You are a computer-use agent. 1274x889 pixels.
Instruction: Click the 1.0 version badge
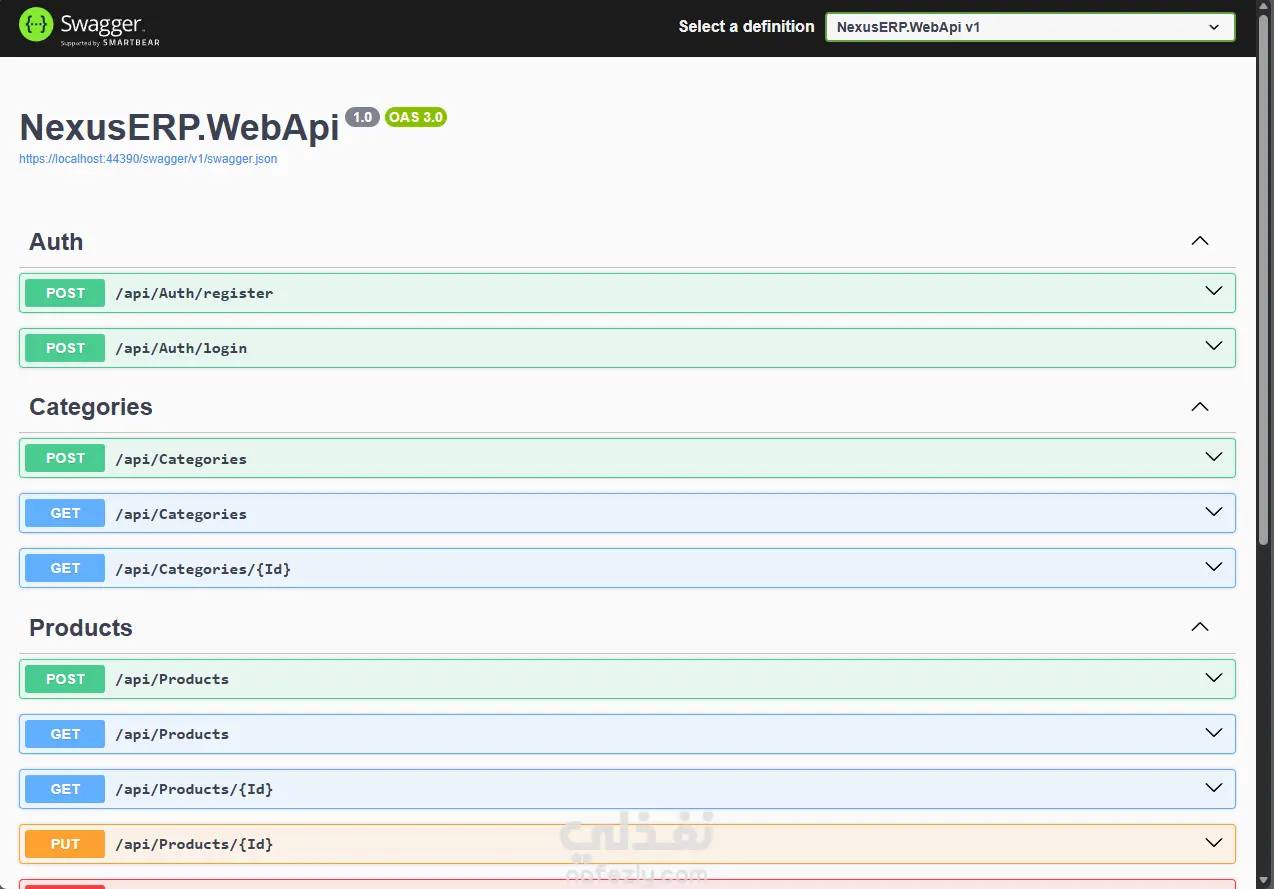click(362, 117)
